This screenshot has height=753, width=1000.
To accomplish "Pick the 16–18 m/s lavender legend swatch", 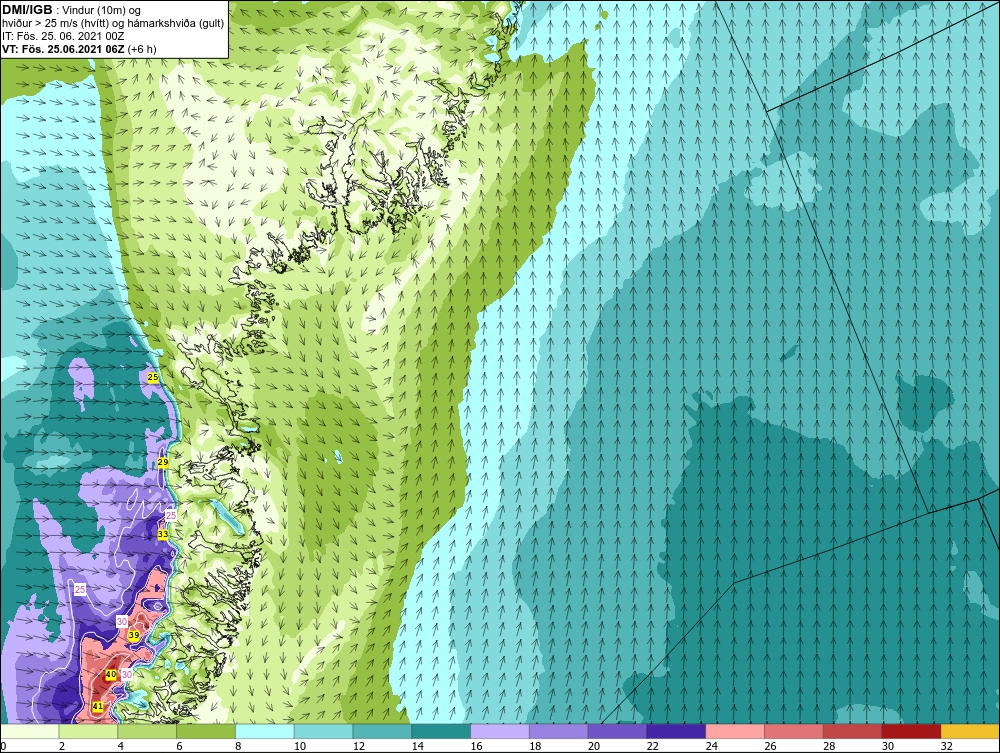I will tap(500, 731).
